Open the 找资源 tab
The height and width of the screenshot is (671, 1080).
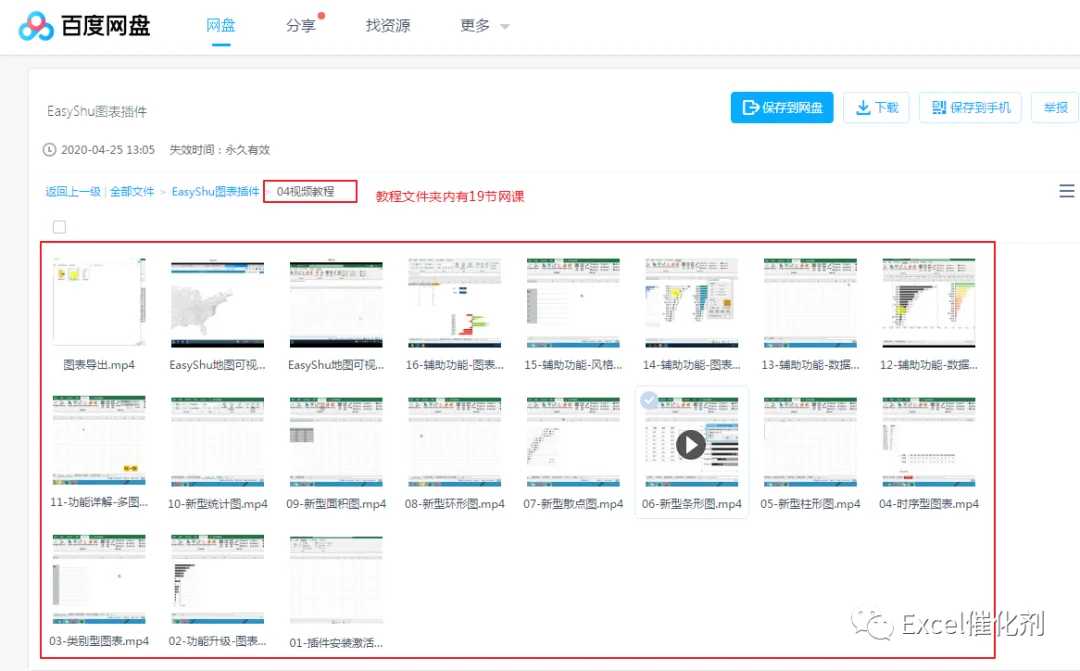click(x=388, y=26)
